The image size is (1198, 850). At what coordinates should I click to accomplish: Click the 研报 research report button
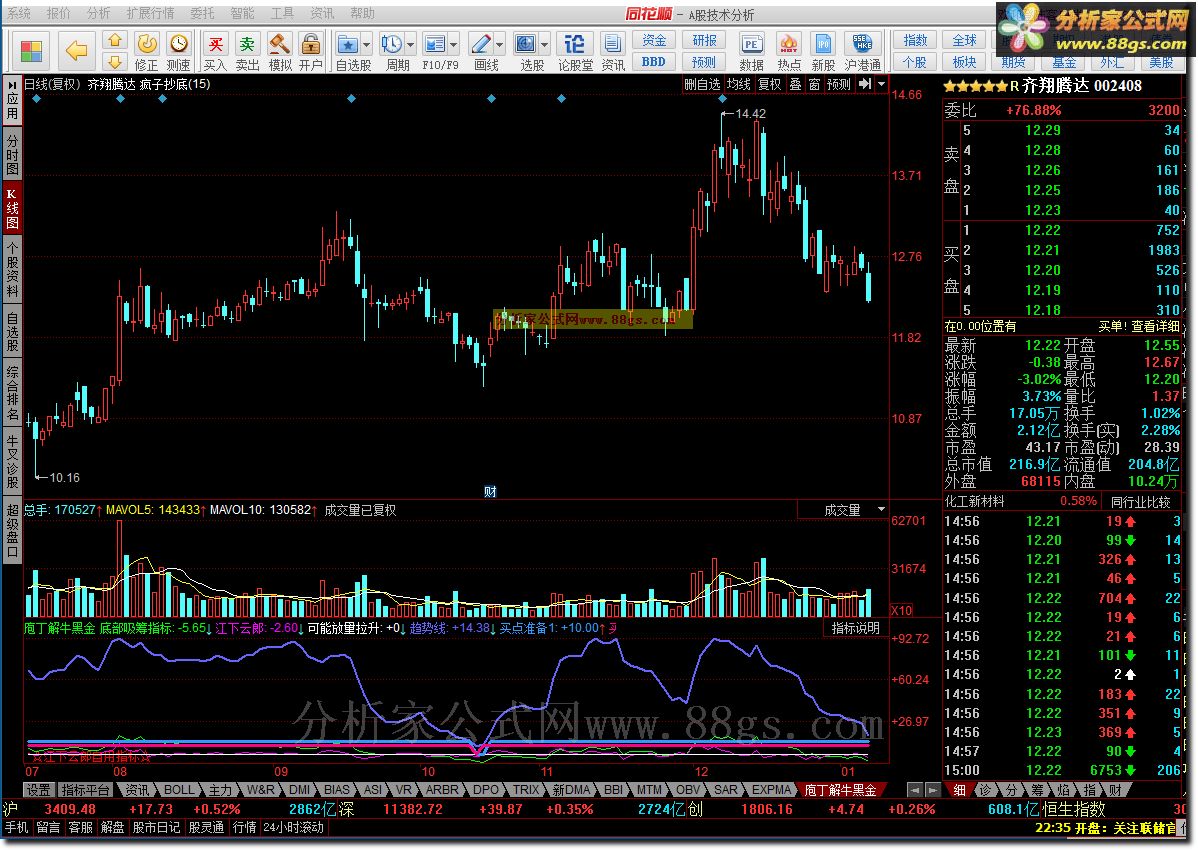[704, 40]
